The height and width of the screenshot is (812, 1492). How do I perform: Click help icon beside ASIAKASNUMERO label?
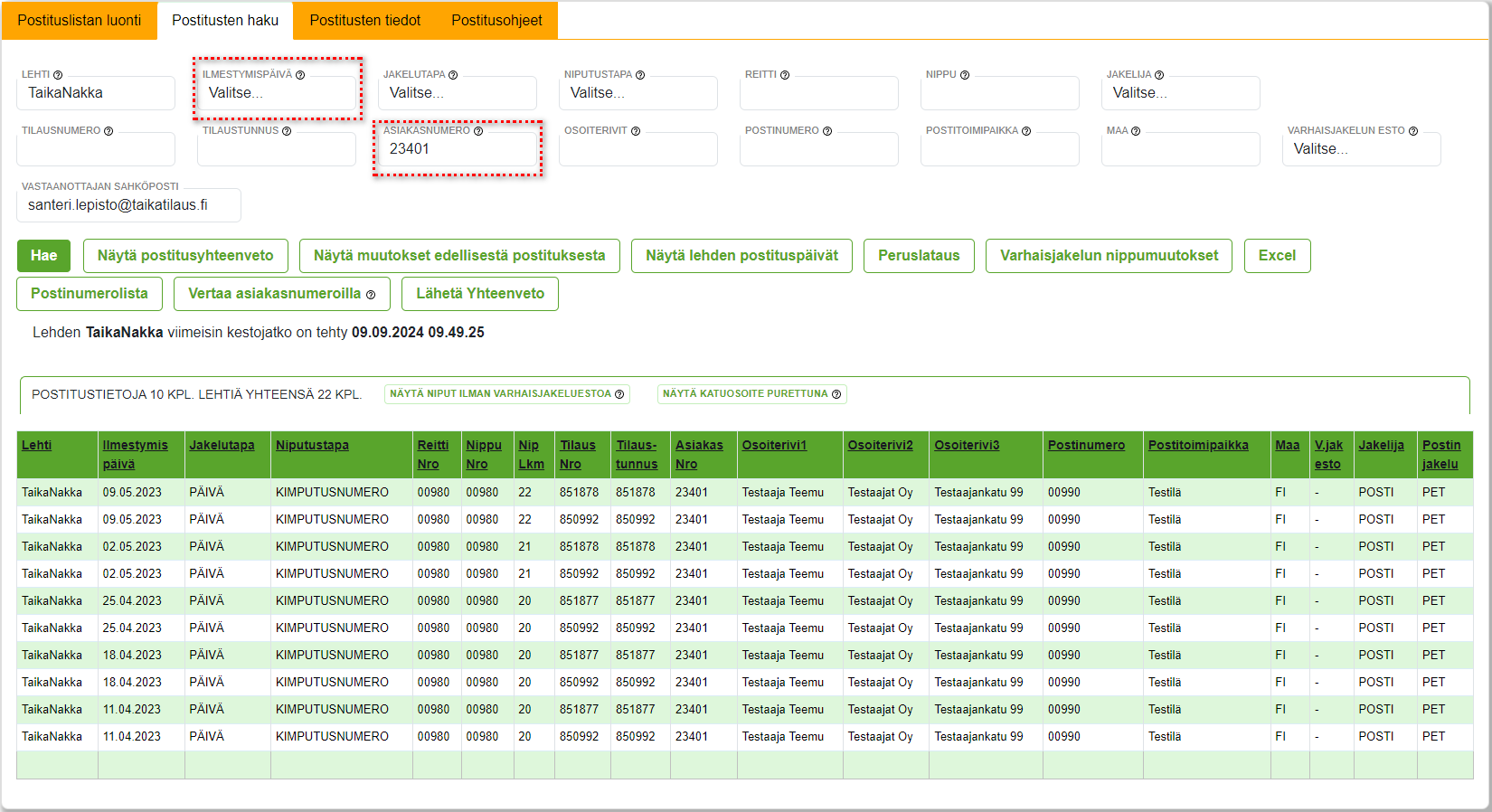[x=478, y=131]
